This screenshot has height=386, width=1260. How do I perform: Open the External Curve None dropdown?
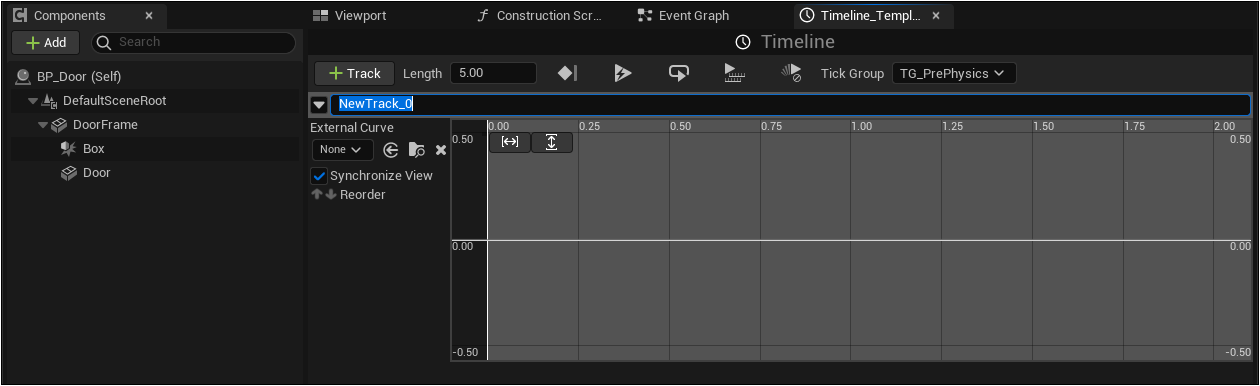(x=342, y=150)
